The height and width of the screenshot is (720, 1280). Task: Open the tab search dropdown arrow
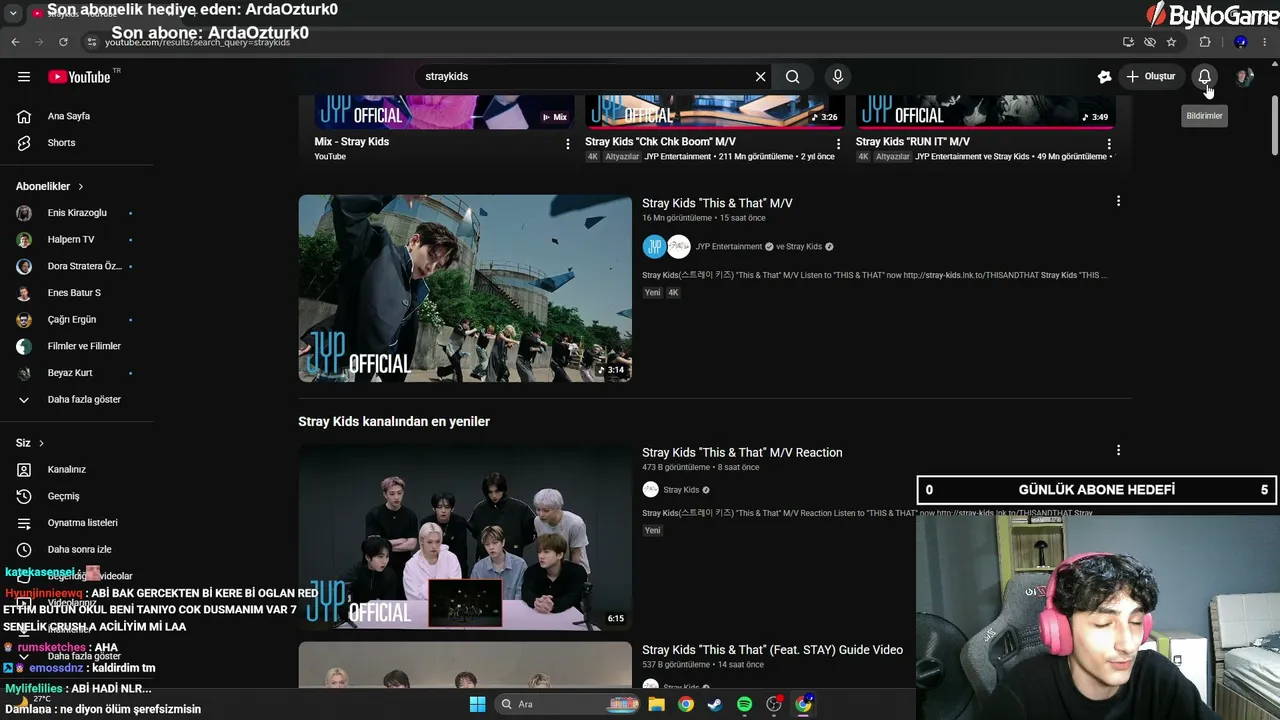click(x=13, y=14)
